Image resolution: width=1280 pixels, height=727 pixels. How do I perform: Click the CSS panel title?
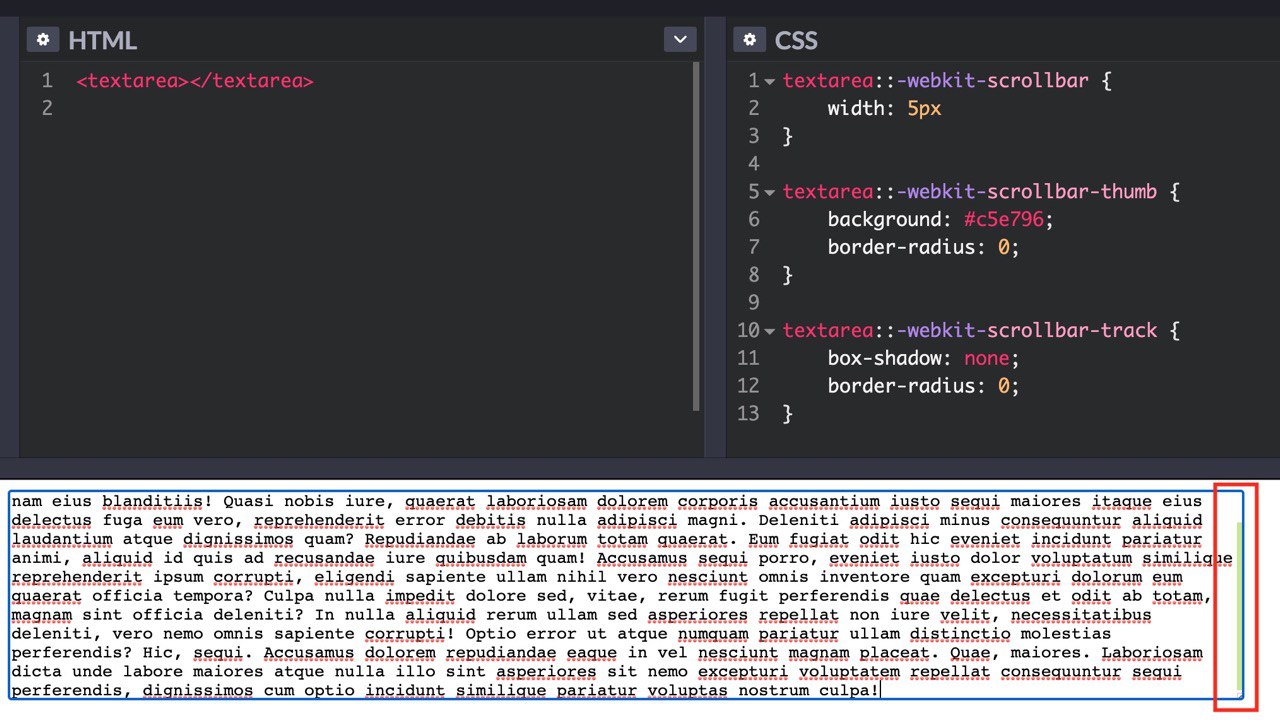796,41
